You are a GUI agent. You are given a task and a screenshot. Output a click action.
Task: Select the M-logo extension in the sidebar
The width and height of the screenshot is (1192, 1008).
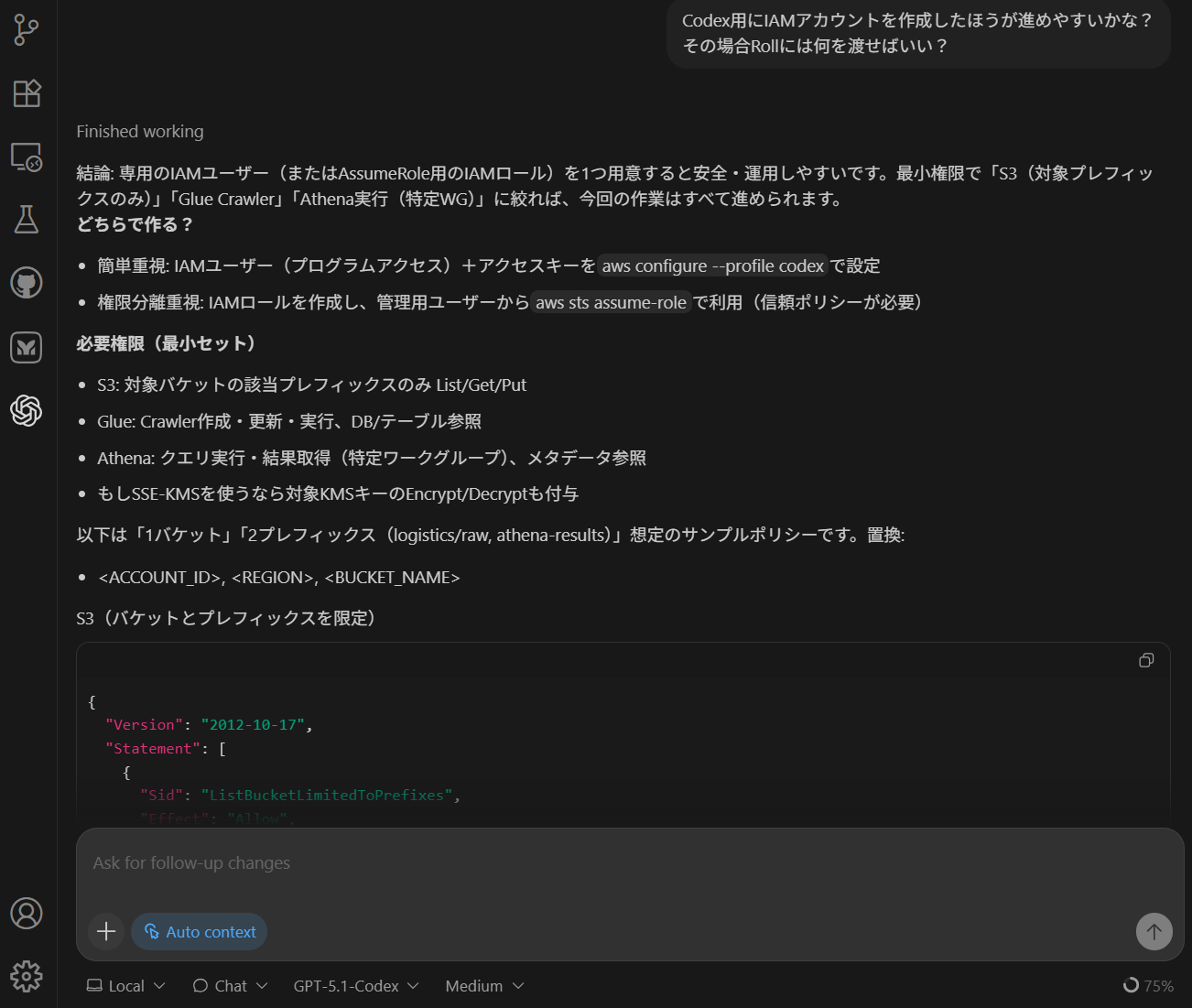27,348
